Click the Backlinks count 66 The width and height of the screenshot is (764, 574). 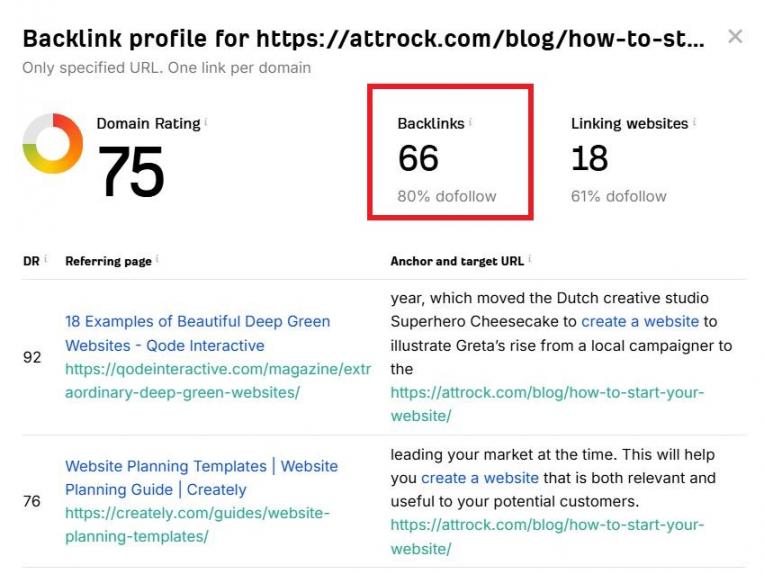coord(418,159)
